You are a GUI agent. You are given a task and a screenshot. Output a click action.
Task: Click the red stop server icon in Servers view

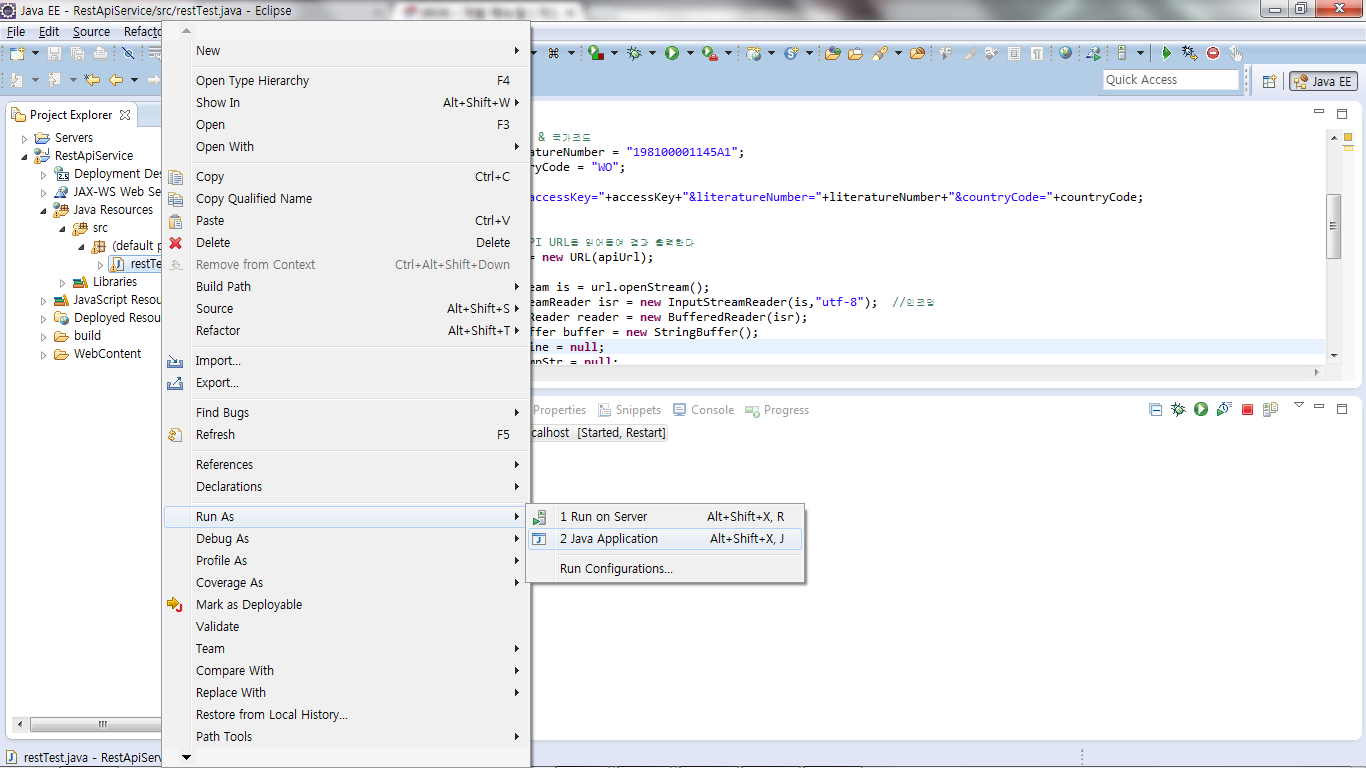tap(1247, 410)
